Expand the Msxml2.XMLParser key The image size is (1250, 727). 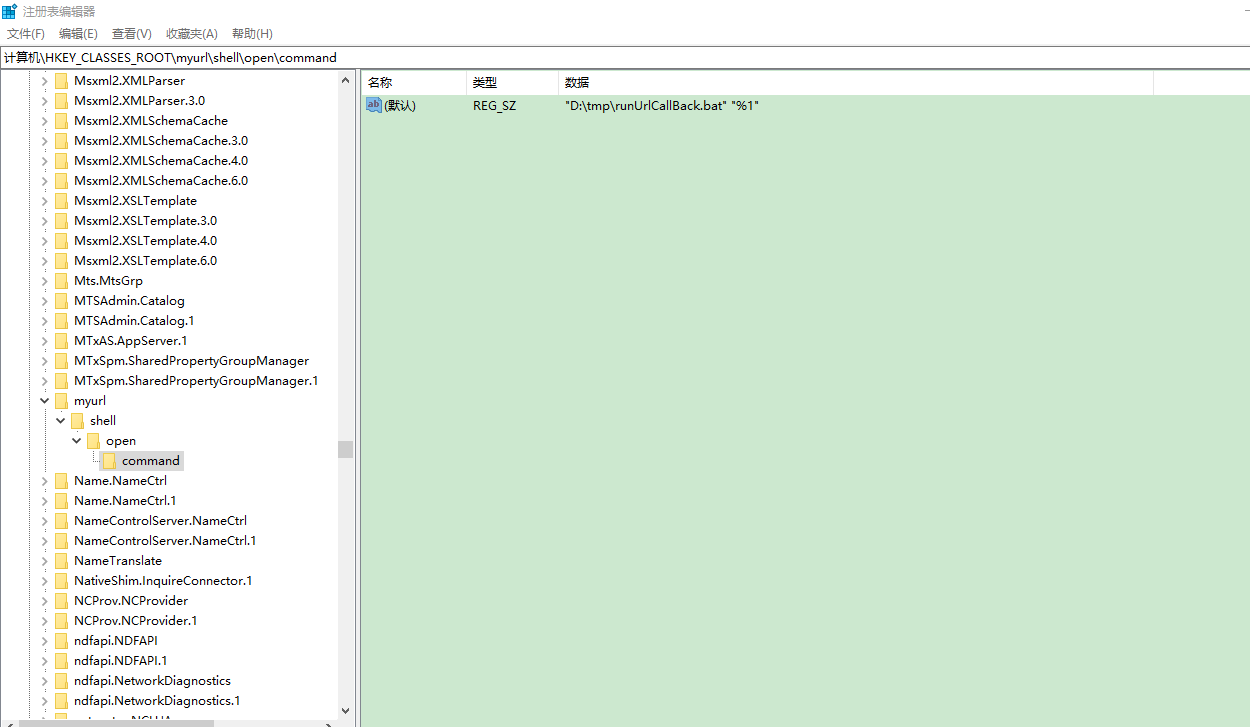(x=44, y=80)
